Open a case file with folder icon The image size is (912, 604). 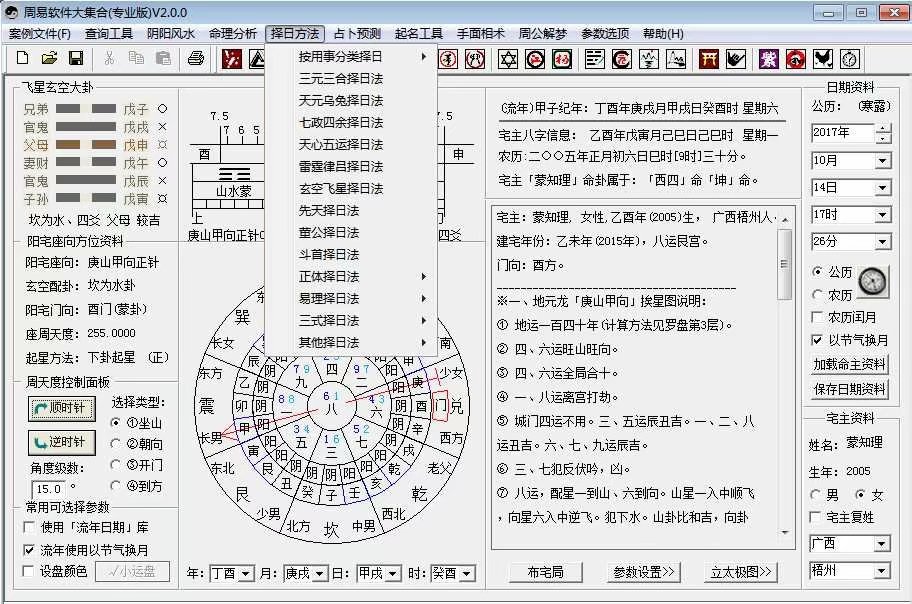coord(49,59)
